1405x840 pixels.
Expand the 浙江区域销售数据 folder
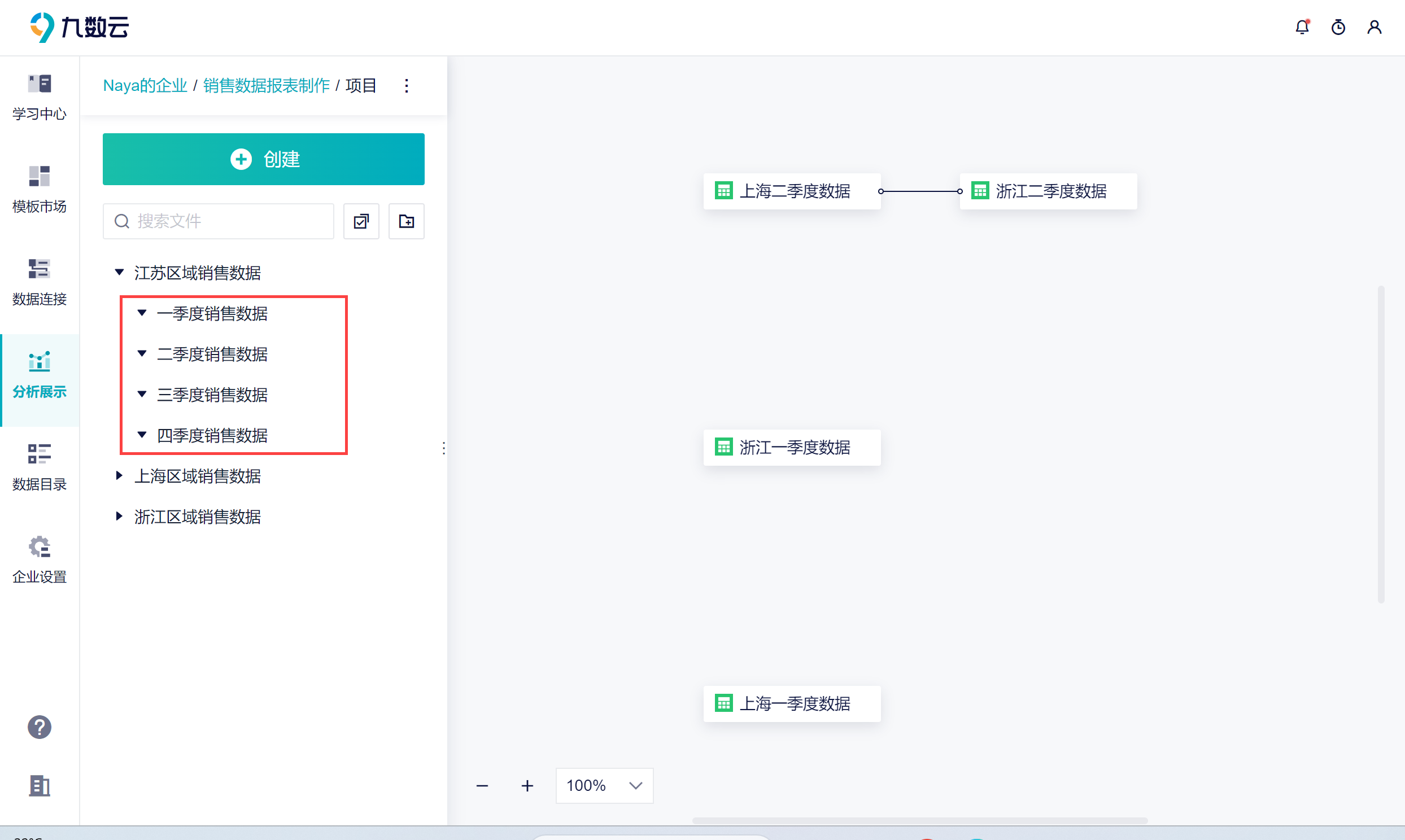[120, 516]
